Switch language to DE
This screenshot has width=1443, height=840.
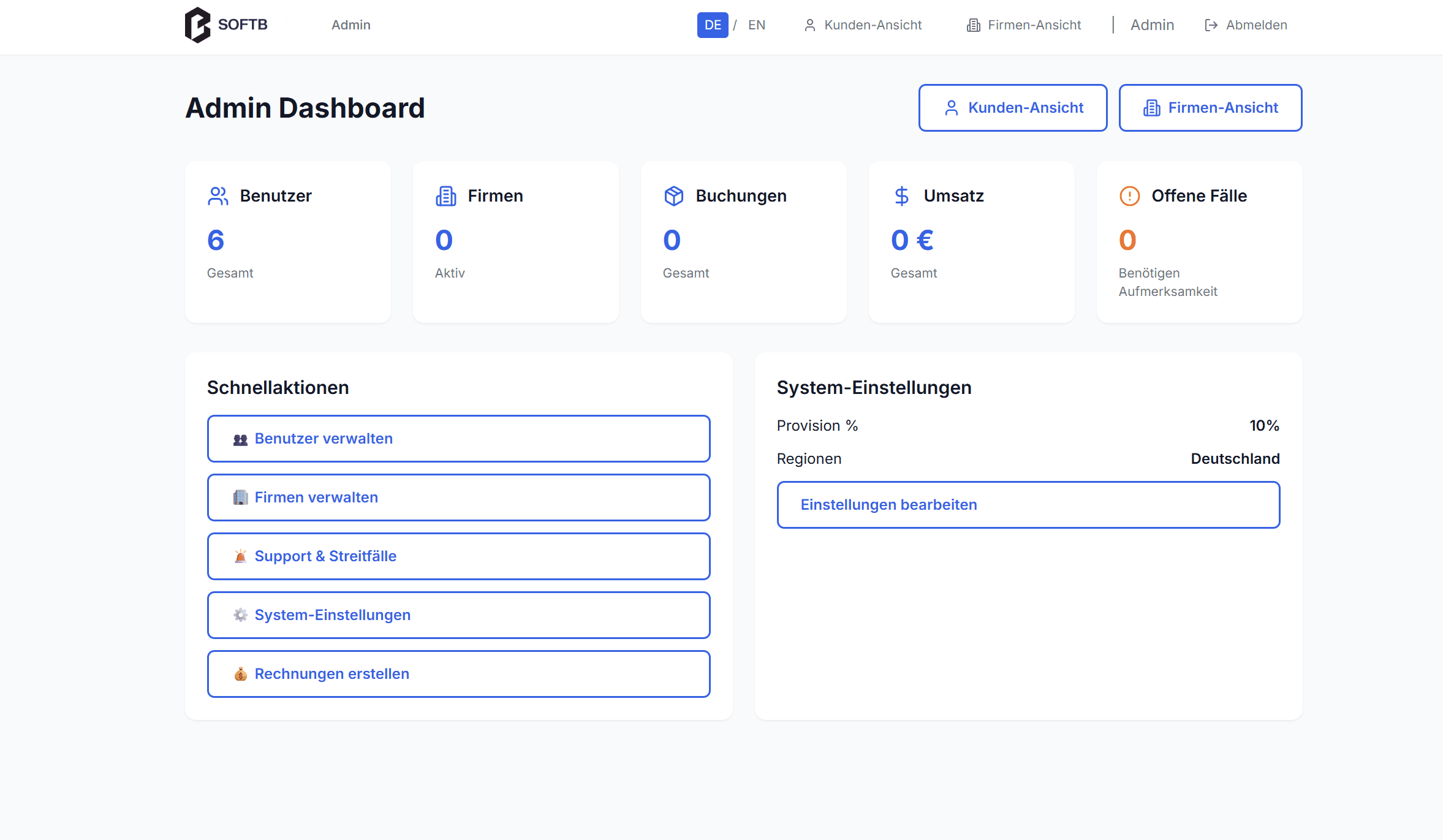coord(712,25)
